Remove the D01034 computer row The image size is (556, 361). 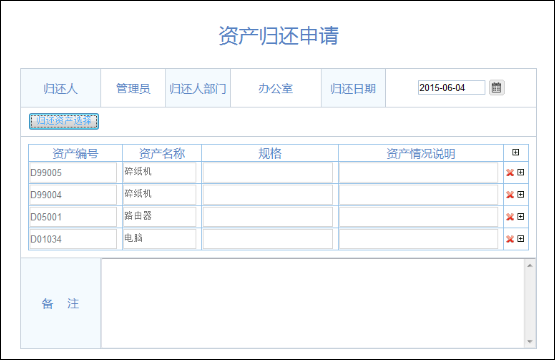510,239
